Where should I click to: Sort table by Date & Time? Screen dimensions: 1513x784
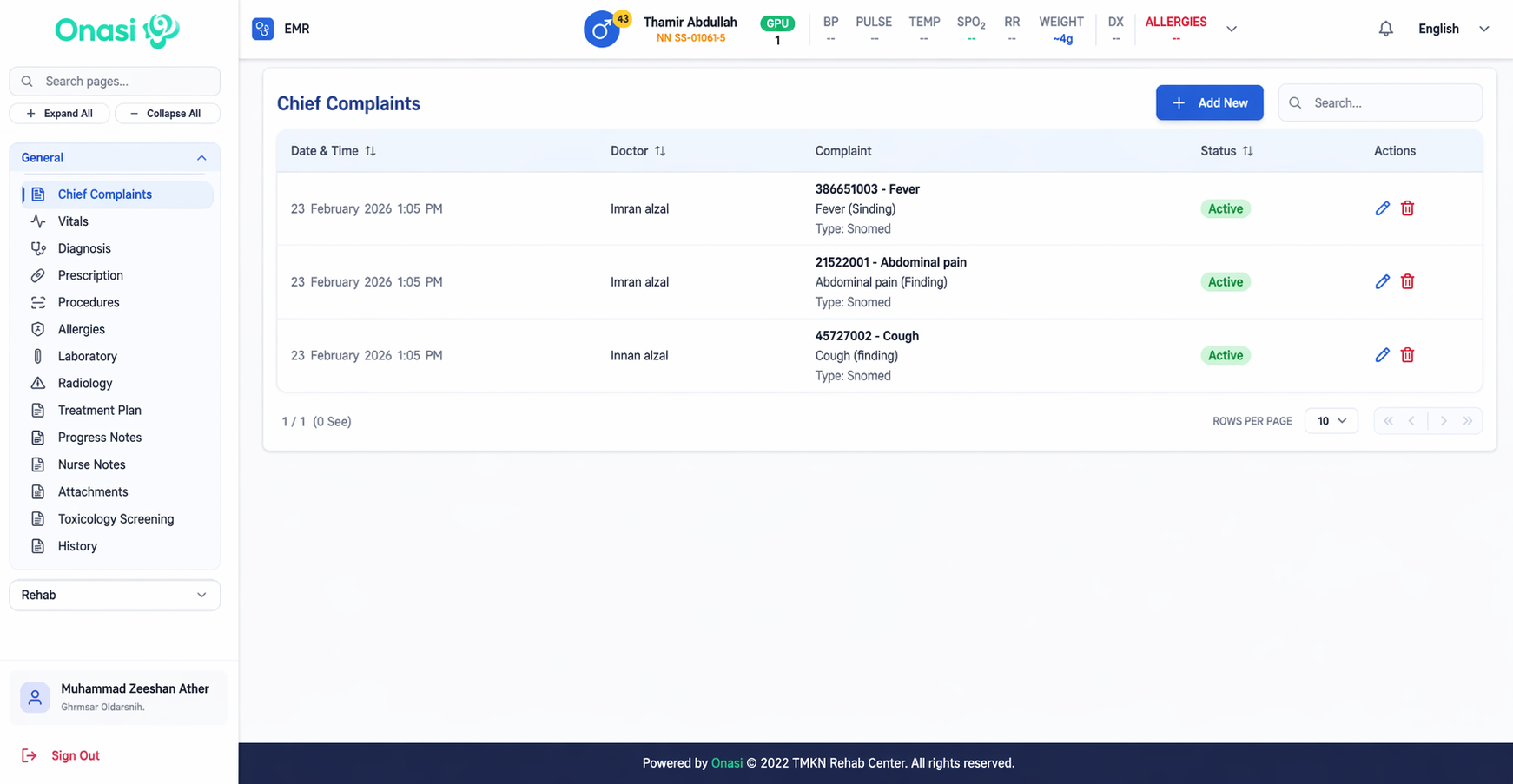370,151
